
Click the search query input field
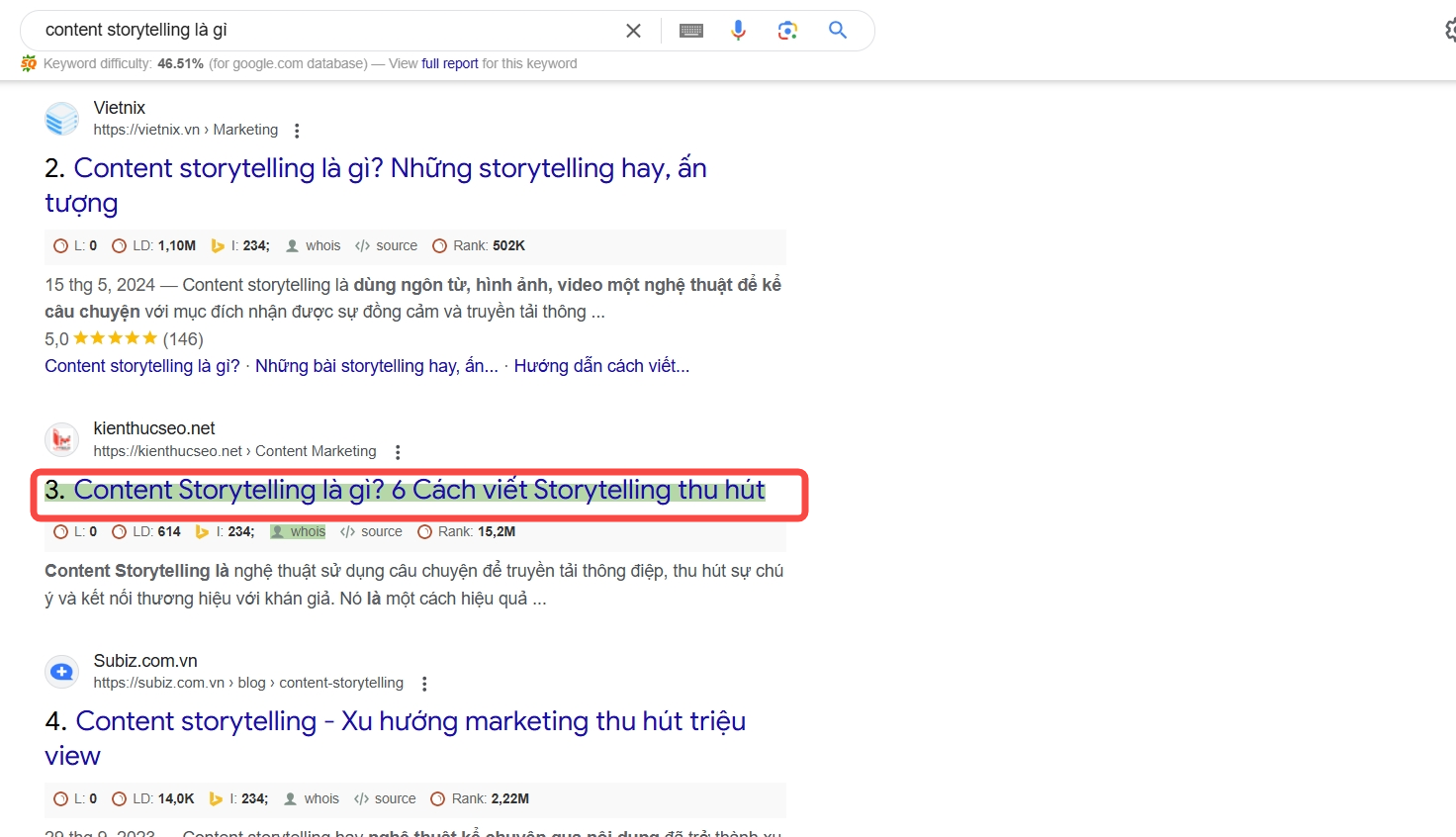(x=326, y=30)
